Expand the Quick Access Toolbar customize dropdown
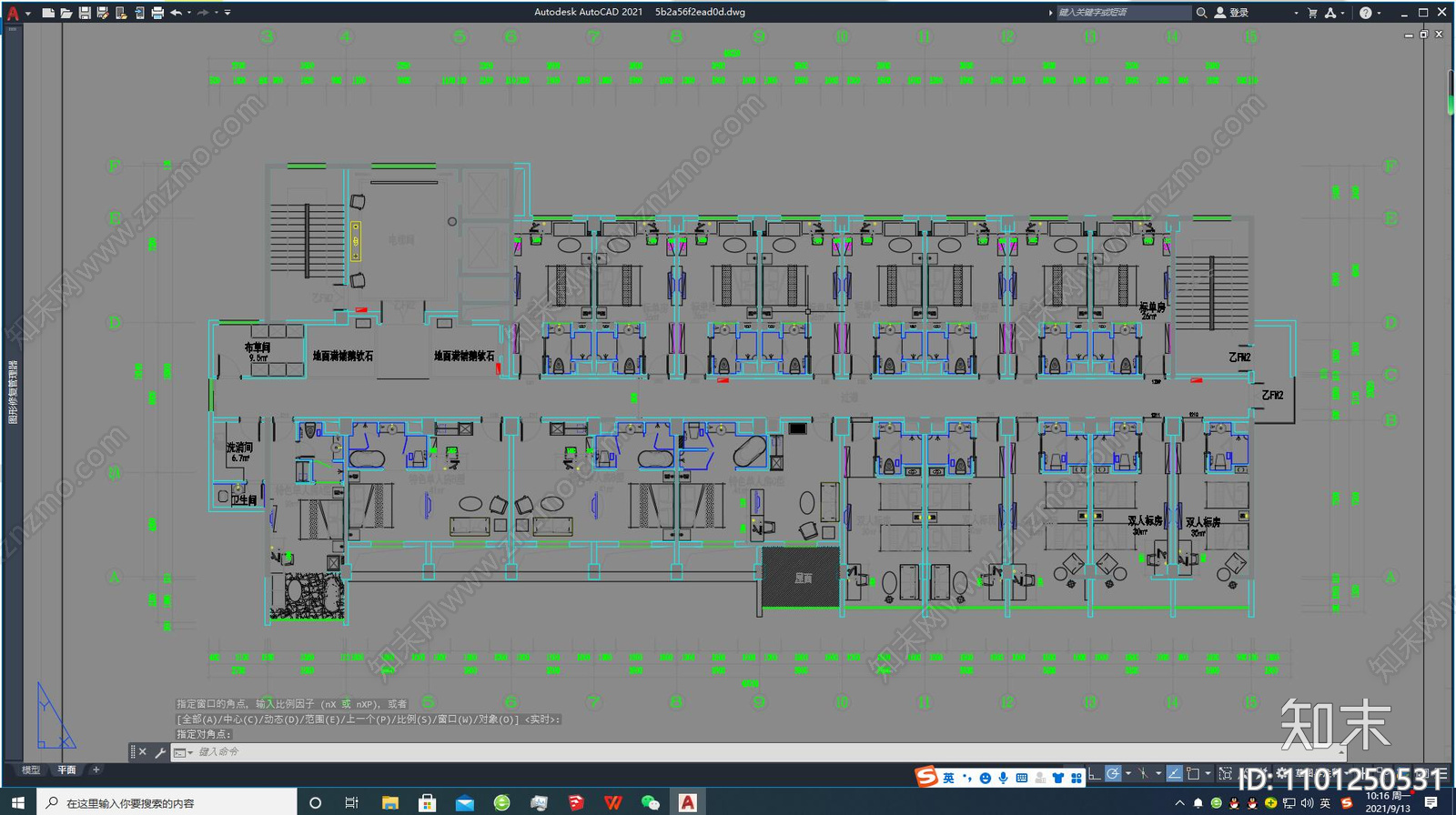 pos(227,13)
